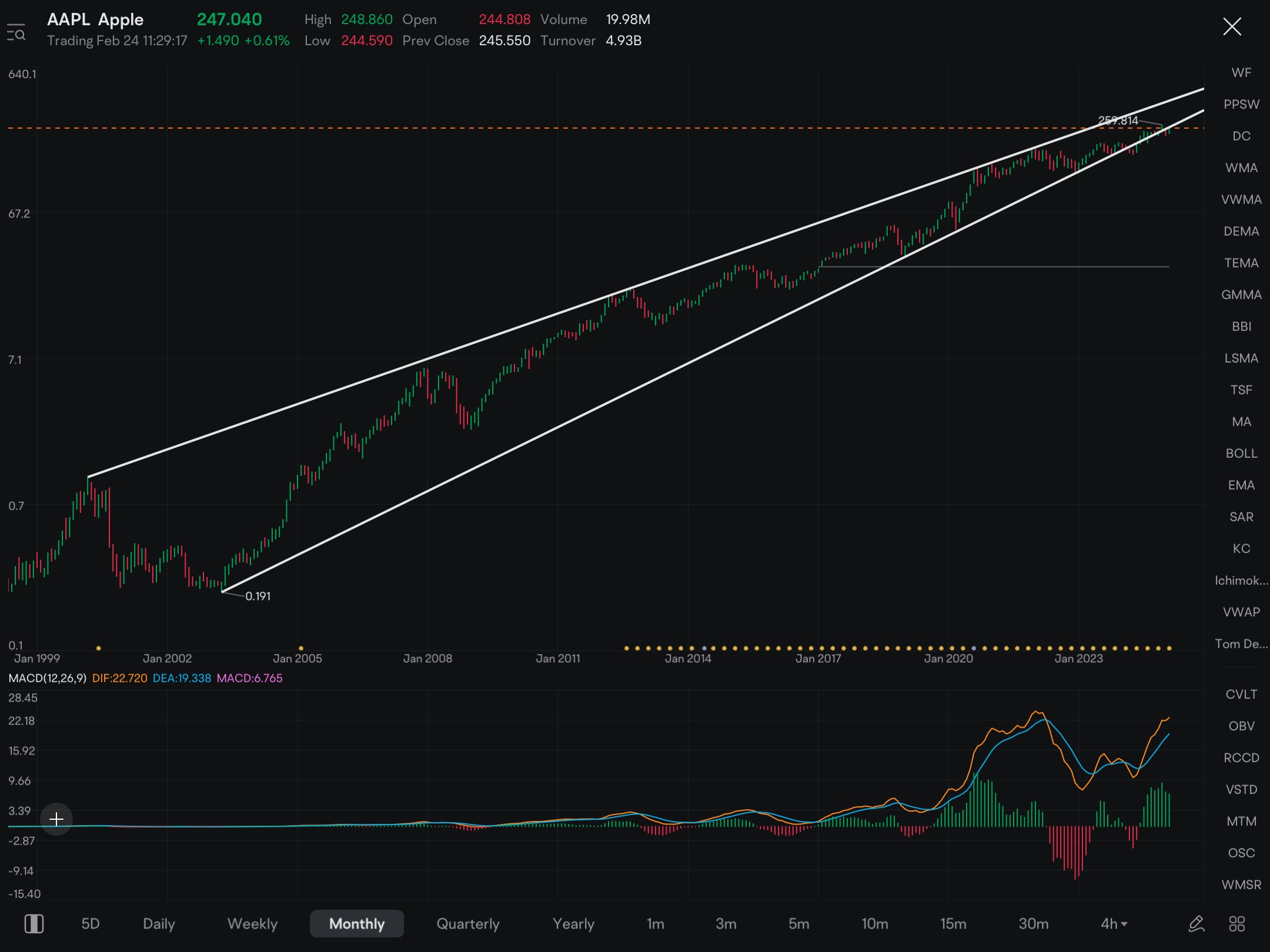The height and width of the screenshot is (952, 1270).
Task: Select the EMA indicator
Action: pos(1241,485)
